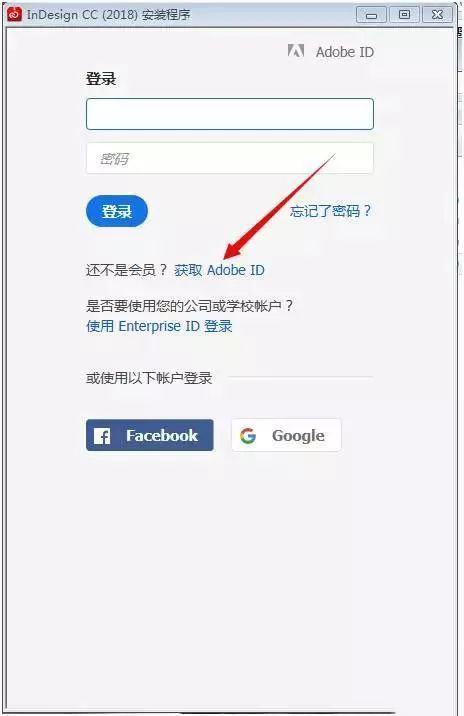Viewport: 464px width, 716px height.
Task: Click the Google 'G' logo icon
Action: 248,436
